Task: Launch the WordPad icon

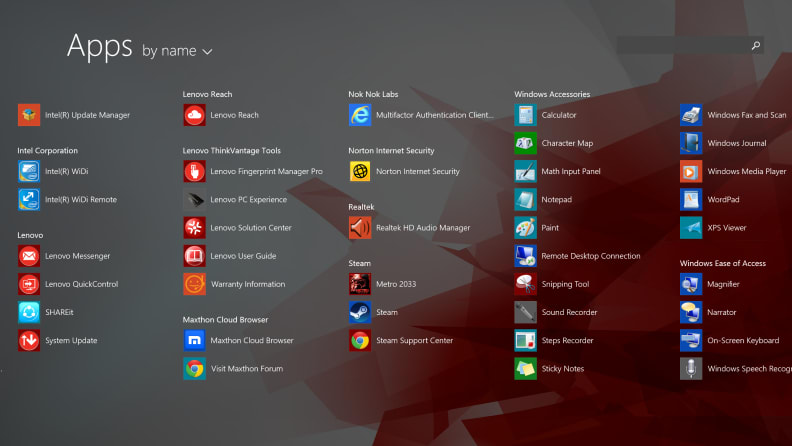Action: pyautogui.click(x=691, y=200)
